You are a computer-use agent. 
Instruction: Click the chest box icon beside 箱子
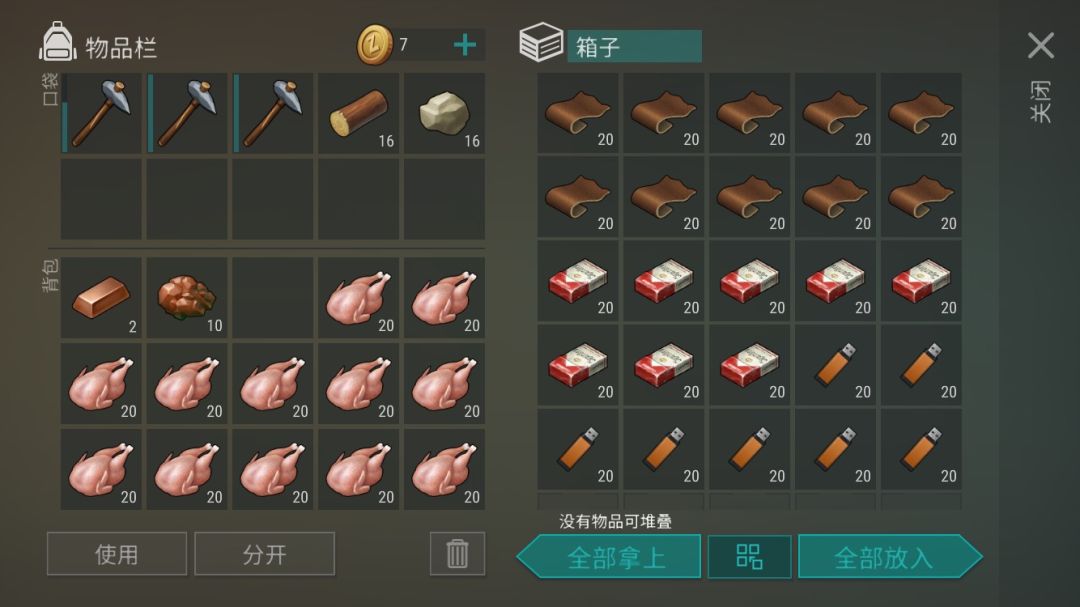[x=541, y=43]
